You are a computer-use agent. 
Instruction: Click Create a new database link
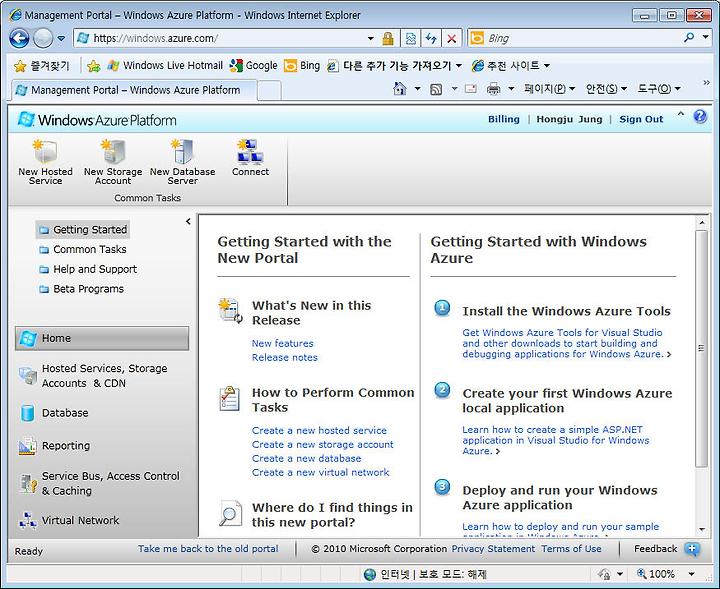[306, 458]
